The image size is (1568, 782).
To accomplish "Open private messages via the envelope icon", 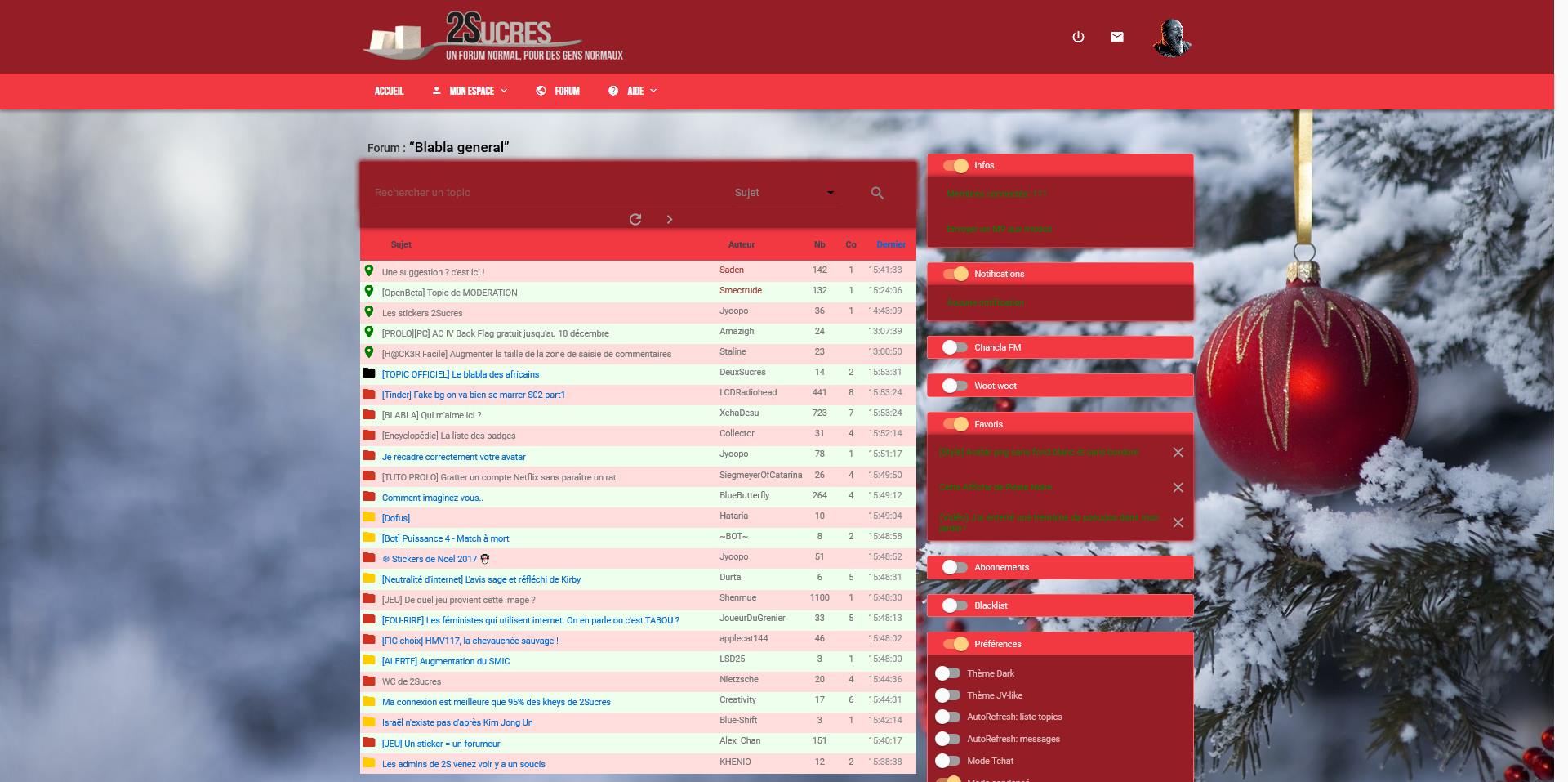I will (1117, 37).
